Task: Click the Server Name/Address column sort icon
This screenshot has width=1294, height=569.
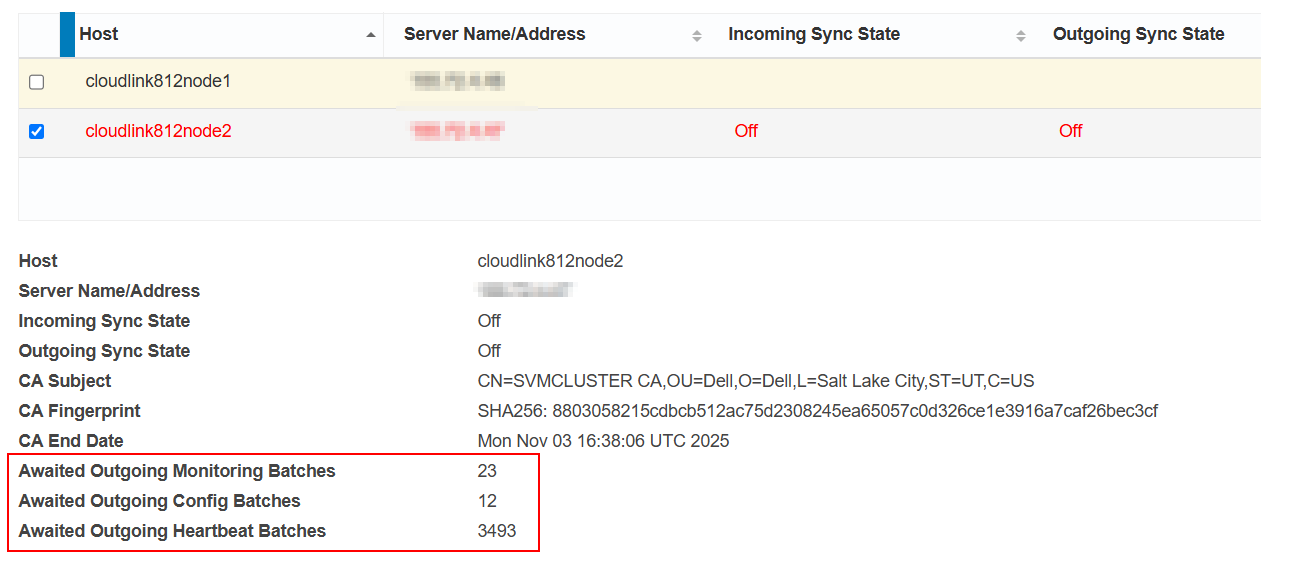Action: click(696, 36)
